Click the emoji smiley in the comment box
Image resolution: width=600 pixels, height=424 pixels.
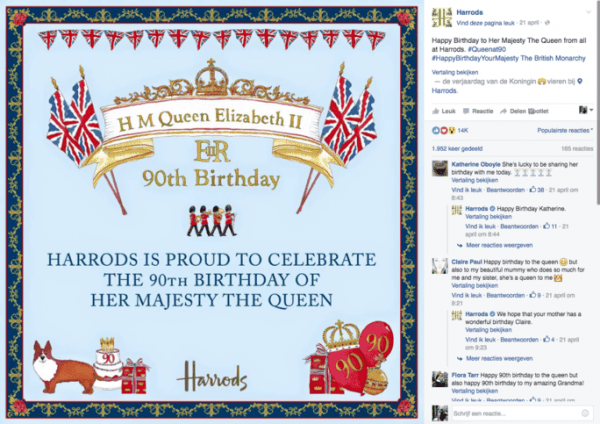[585, 413]
